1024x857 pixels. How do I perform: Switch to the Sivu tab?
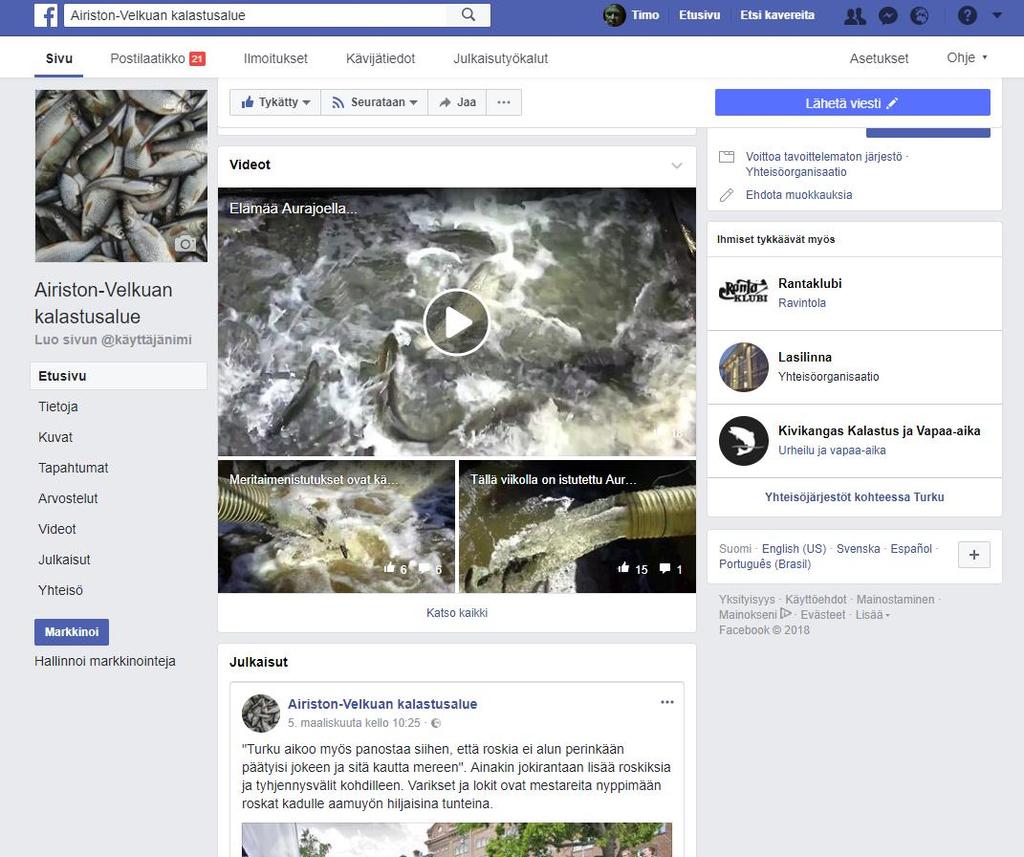point(59,58)
